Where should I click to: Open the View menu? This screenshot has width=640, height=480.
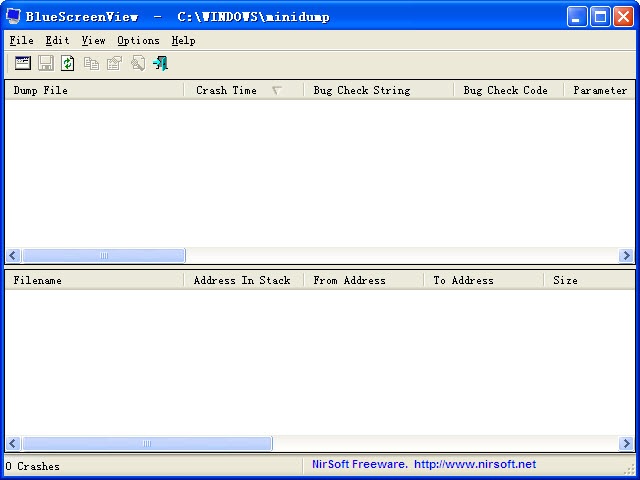click(x=93, y=41)
